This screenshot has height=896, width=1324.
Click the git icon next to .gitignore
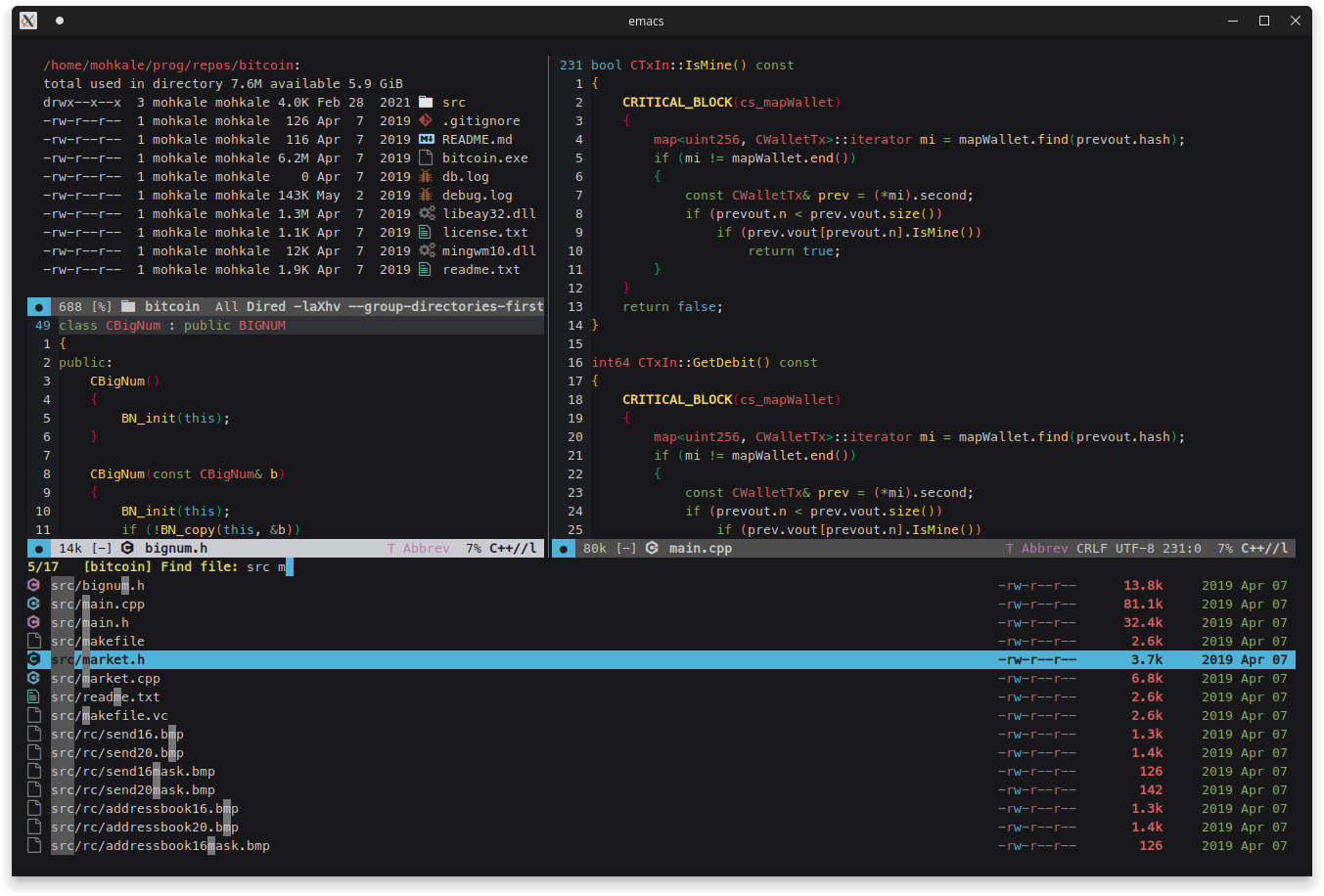pyautogui.click(x=426, y=120)
